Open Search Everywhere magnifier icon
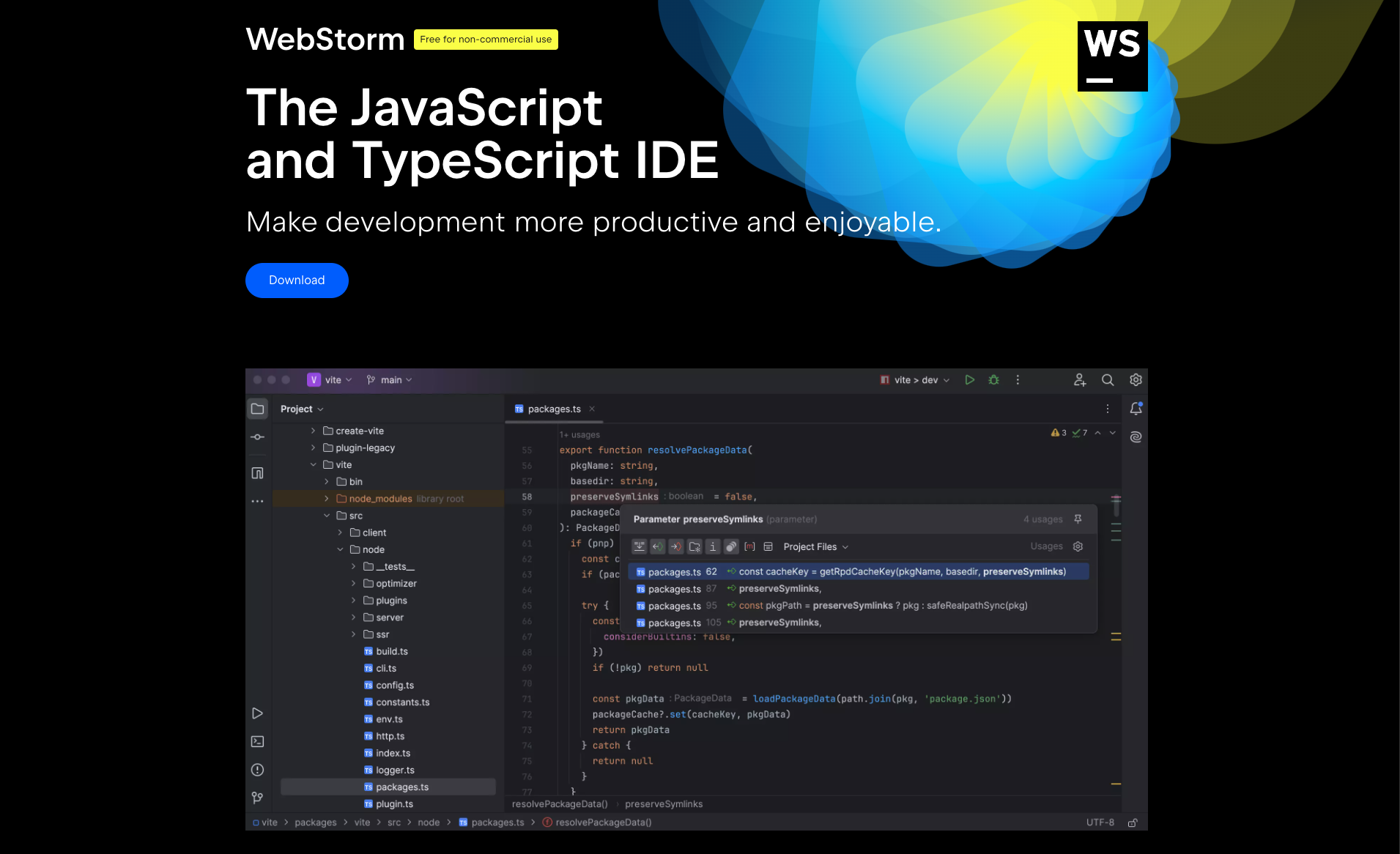Screen dimensions: 1400x854 point(1108,380)
